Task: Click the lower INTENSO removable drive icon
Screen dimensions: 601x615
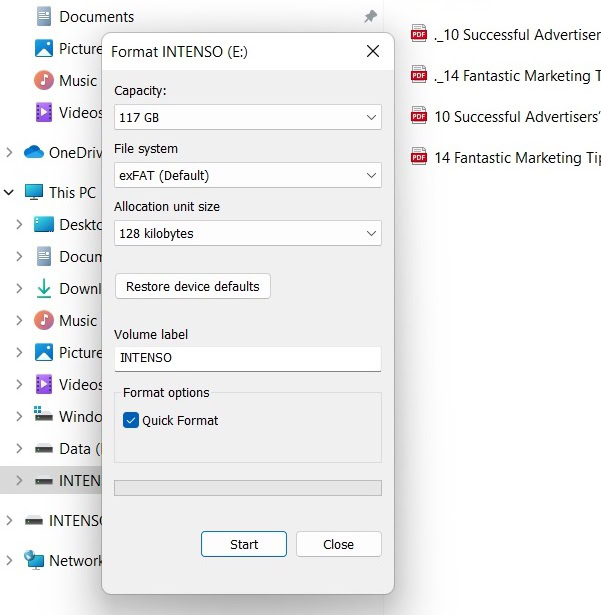Action: 34,520
